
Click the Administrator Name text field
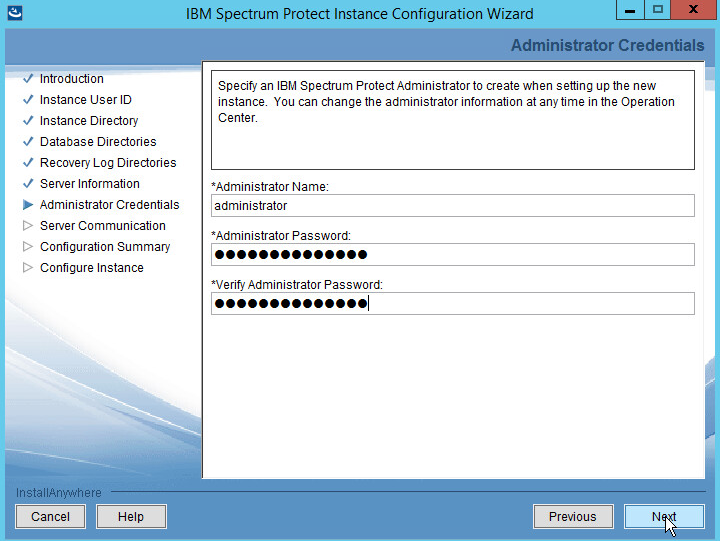pos(452,205)
